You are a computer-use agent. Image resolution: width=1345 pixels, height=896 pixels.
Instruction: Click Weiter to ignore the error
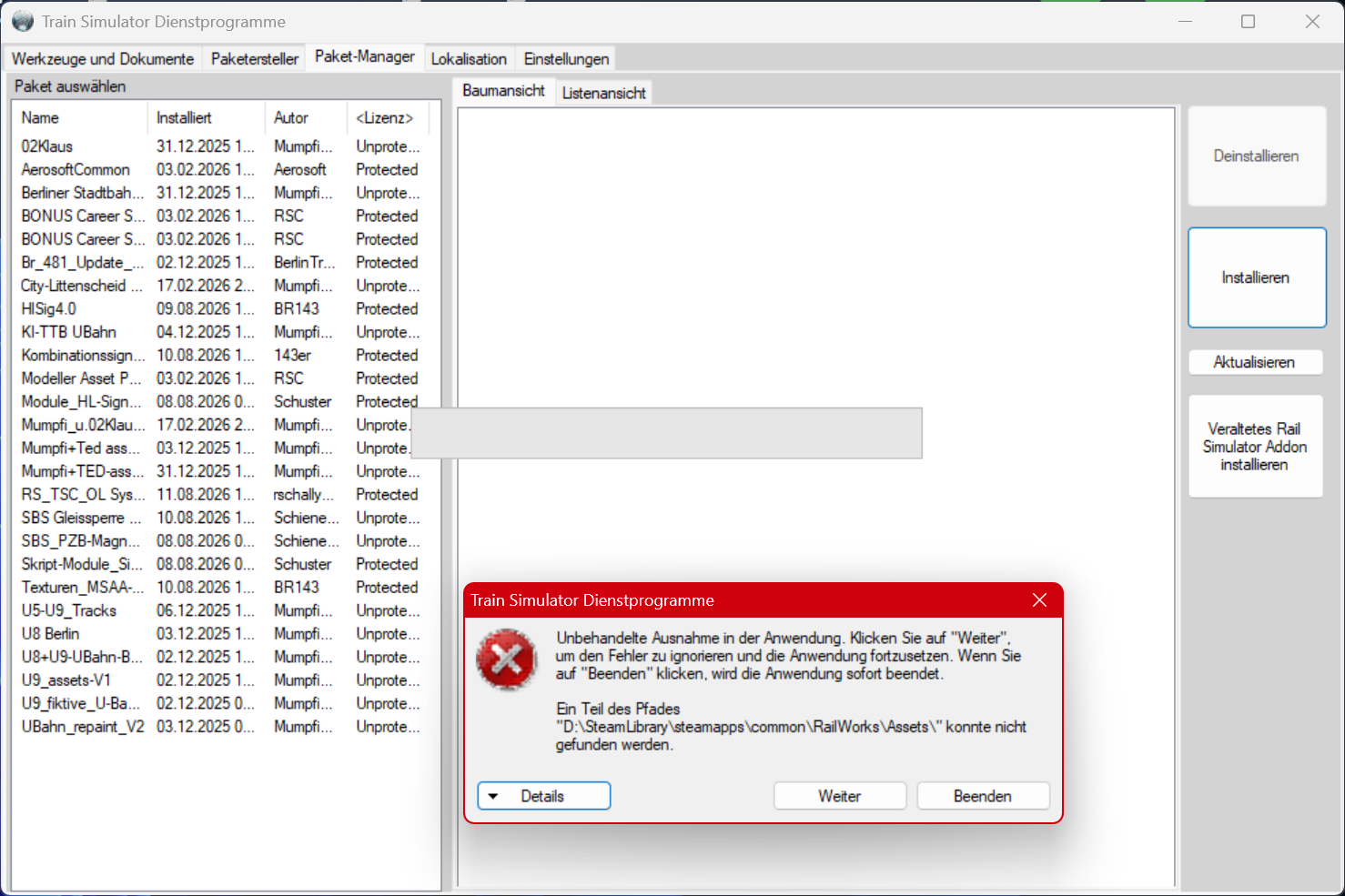click(x=840, y=796)
